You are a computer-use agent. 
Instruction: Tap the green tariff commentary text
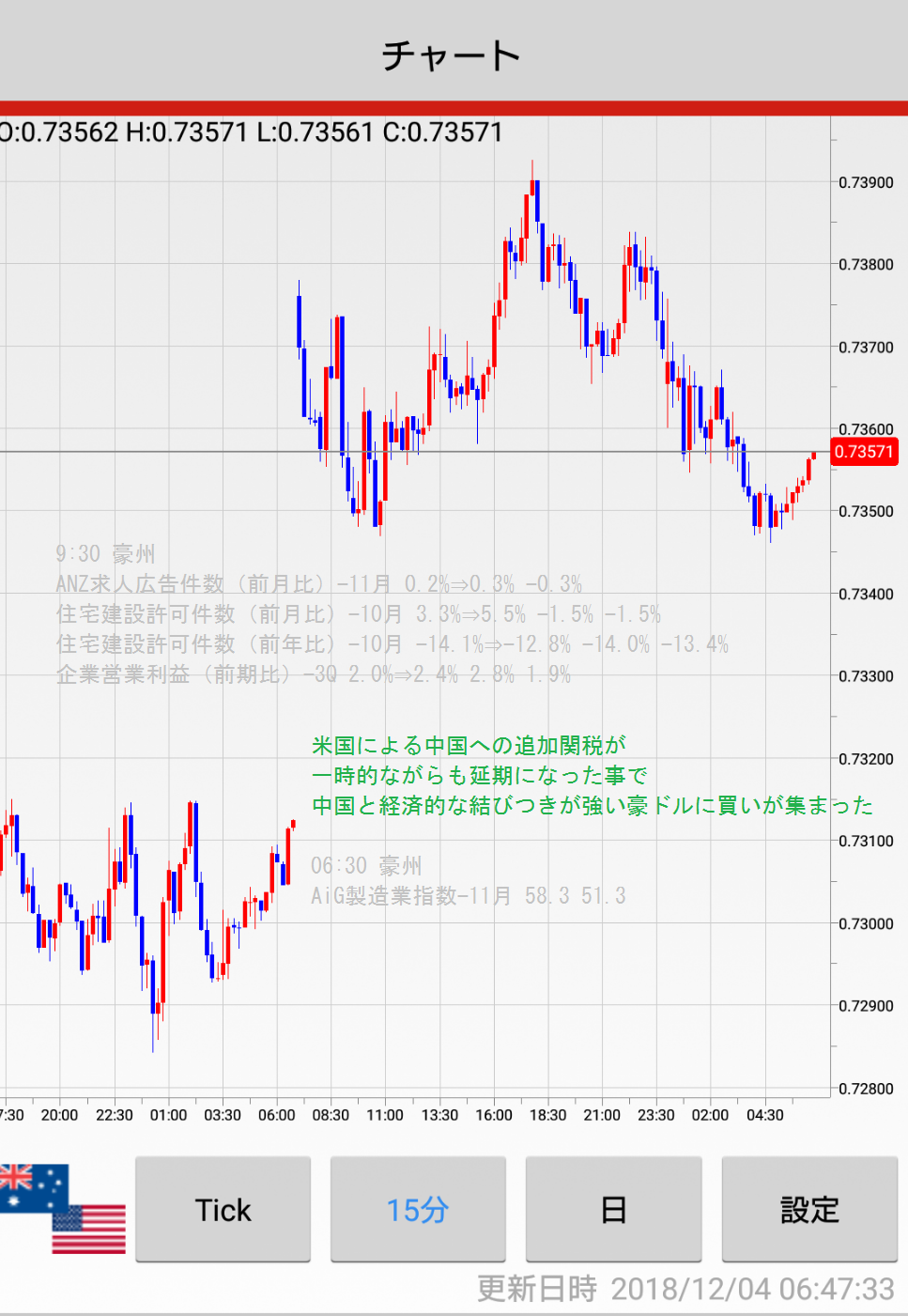pos(592,776)
